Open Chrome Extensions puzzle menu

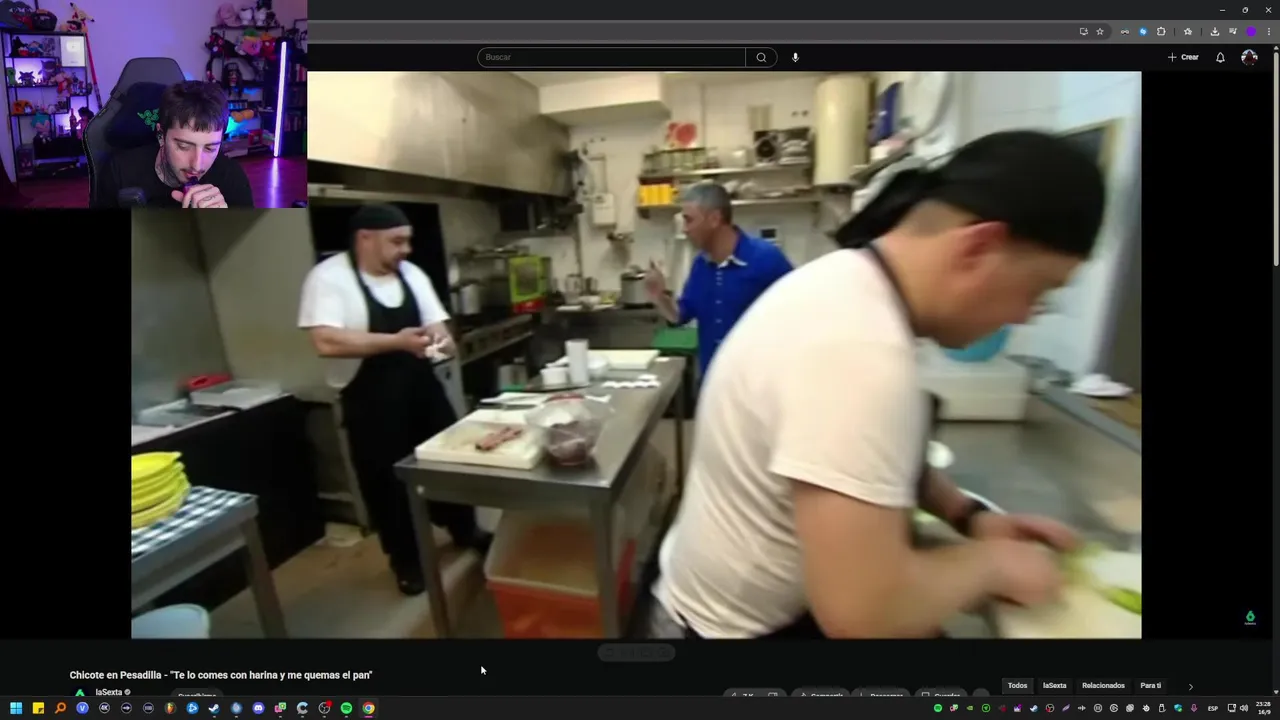click(1161, 32)
